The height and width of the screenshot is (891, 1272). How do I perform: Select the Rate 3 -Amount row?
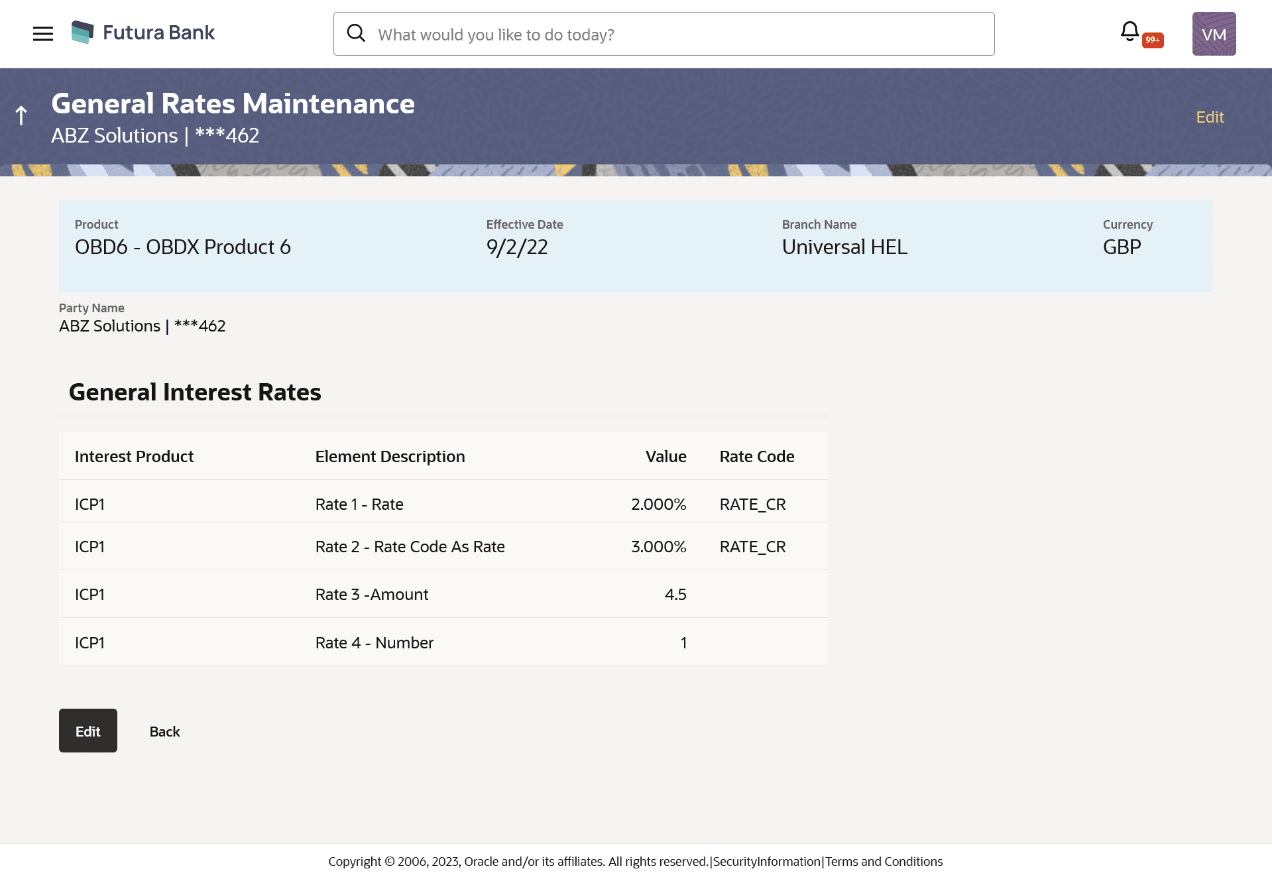click(372, 594)
